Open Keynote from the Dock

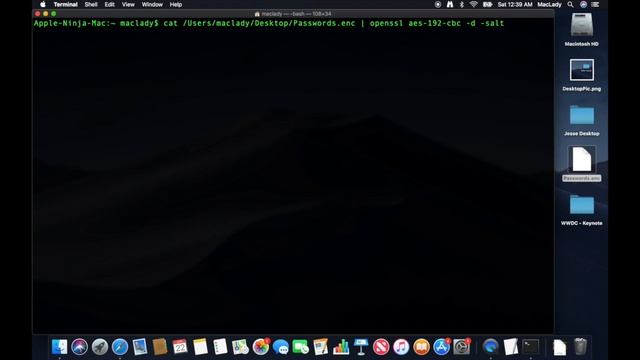coord(361,347)
